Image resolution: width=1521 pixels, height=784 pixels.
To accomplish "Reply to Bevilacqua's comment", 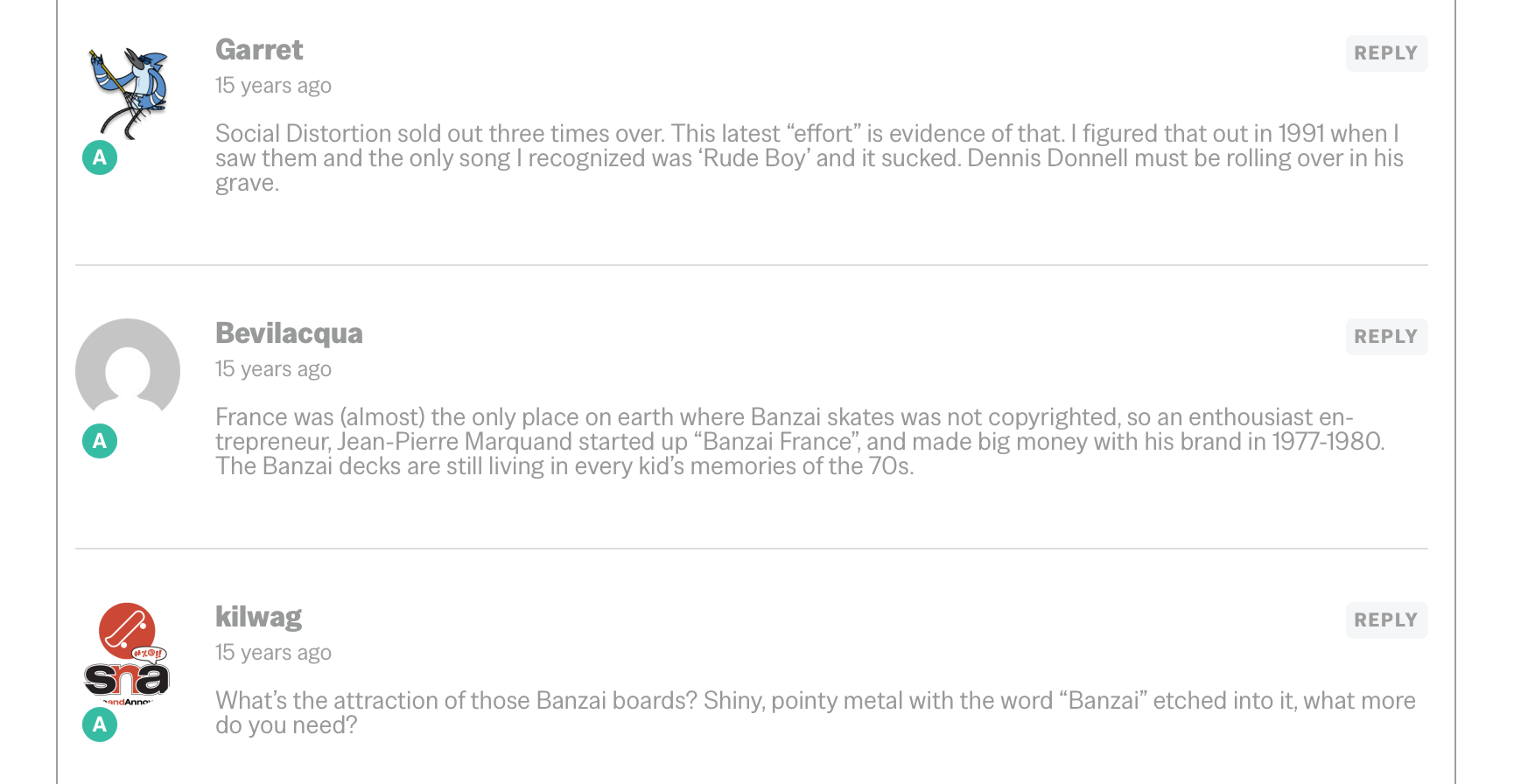I will coord(1385,337).
